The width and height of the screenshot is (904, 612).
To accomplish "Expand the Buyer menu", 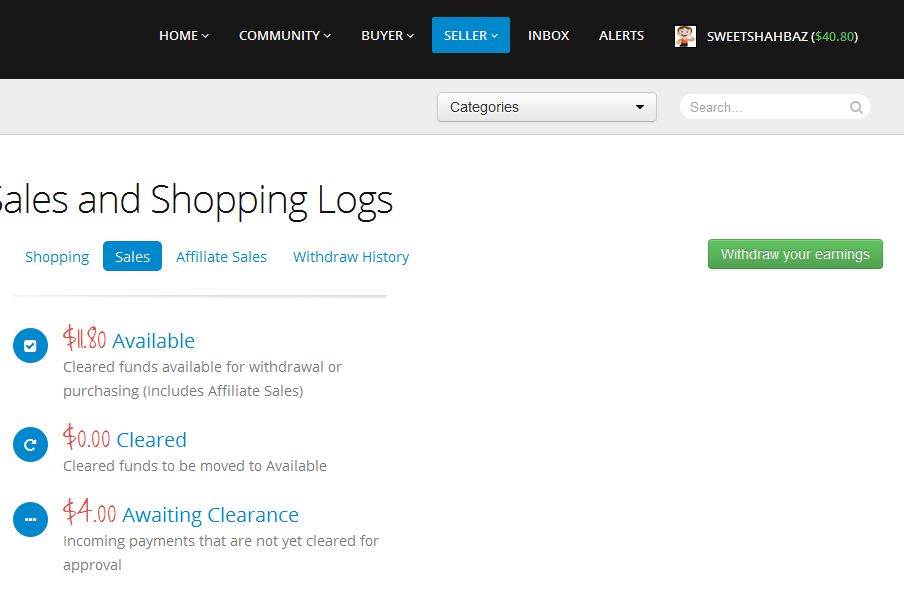I will click(387, 36).
